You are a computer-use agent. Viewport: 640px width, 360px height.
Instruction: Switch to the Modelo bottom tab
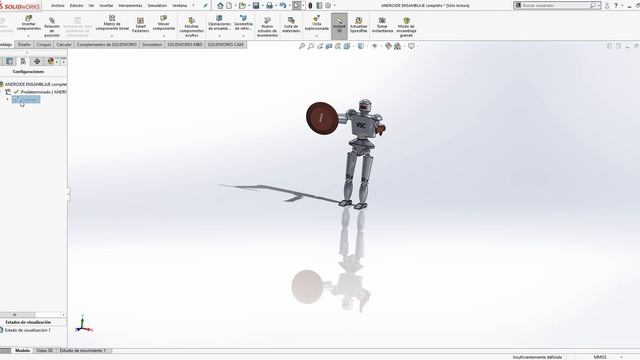click(22, 350)
